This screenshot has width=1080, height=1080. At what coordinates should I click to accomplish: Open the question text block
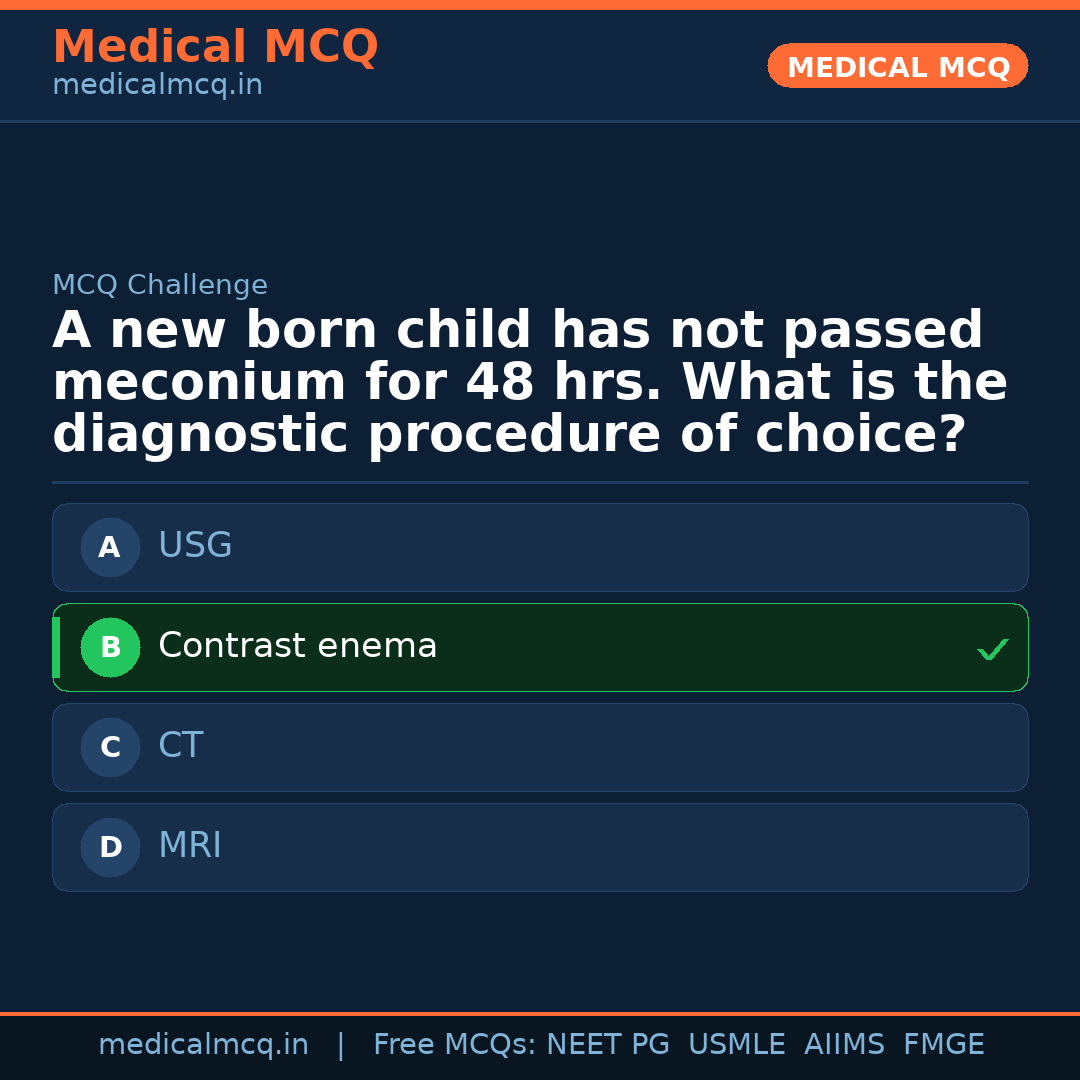(530, 381)
